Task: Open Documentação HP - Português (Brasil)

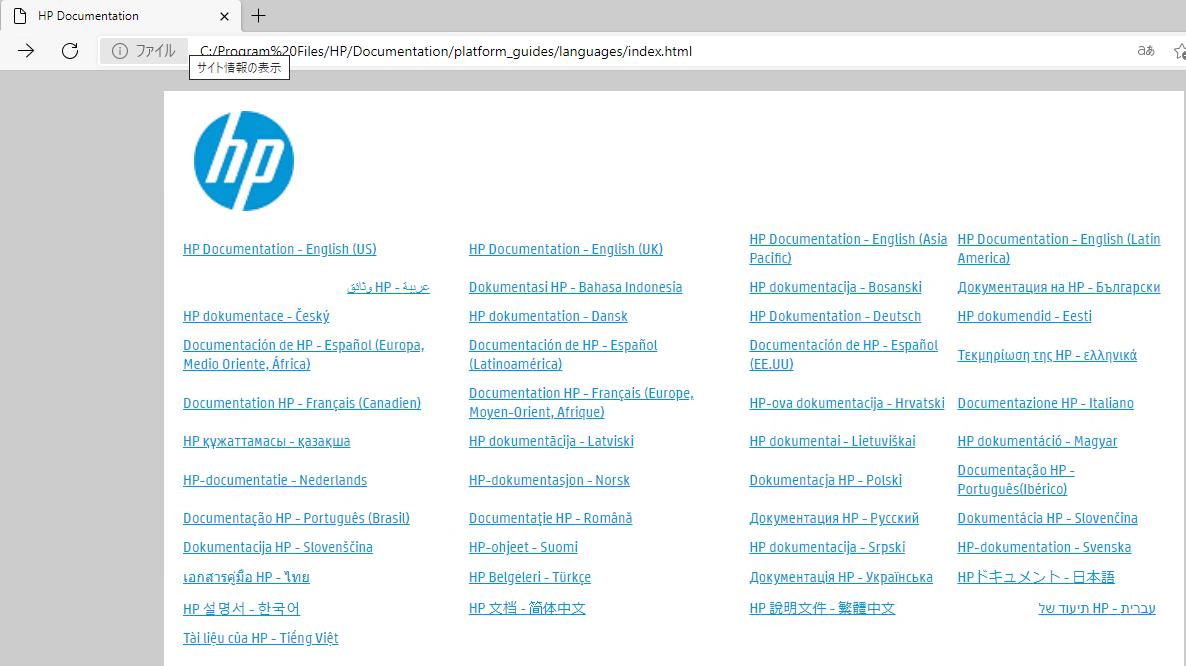Action: click(296, 519)
